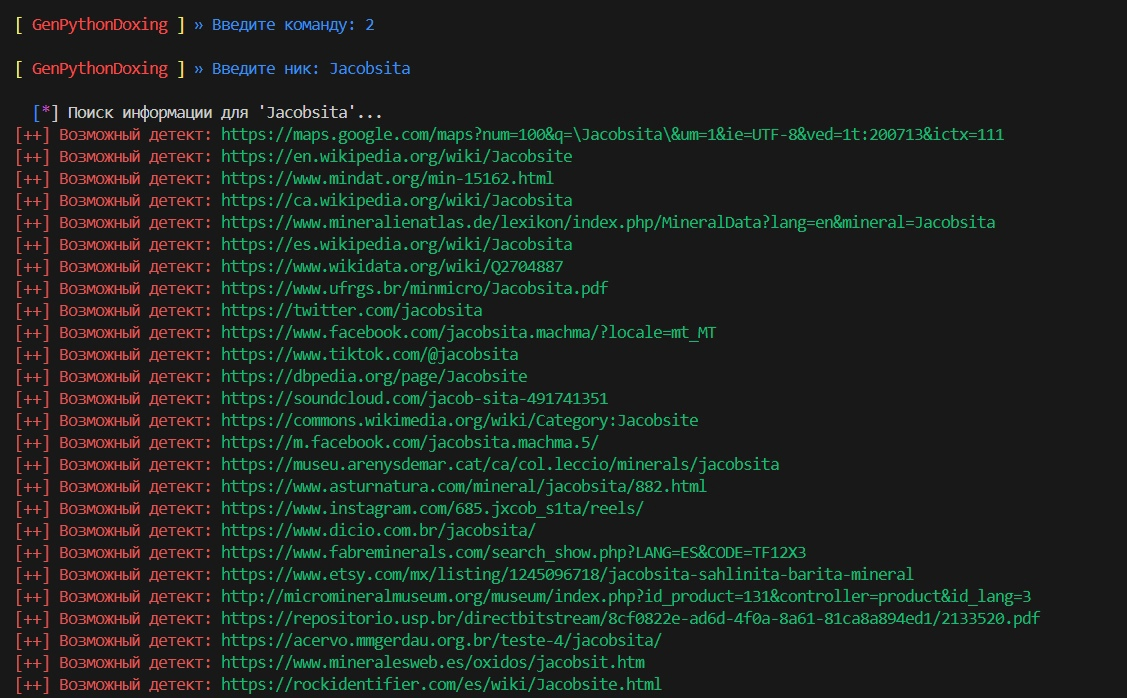Image resolution: width=1127 pixels, height=698 pixels.
Task: Click the mindat.org min-15162 link
Action: click(387, 179)
